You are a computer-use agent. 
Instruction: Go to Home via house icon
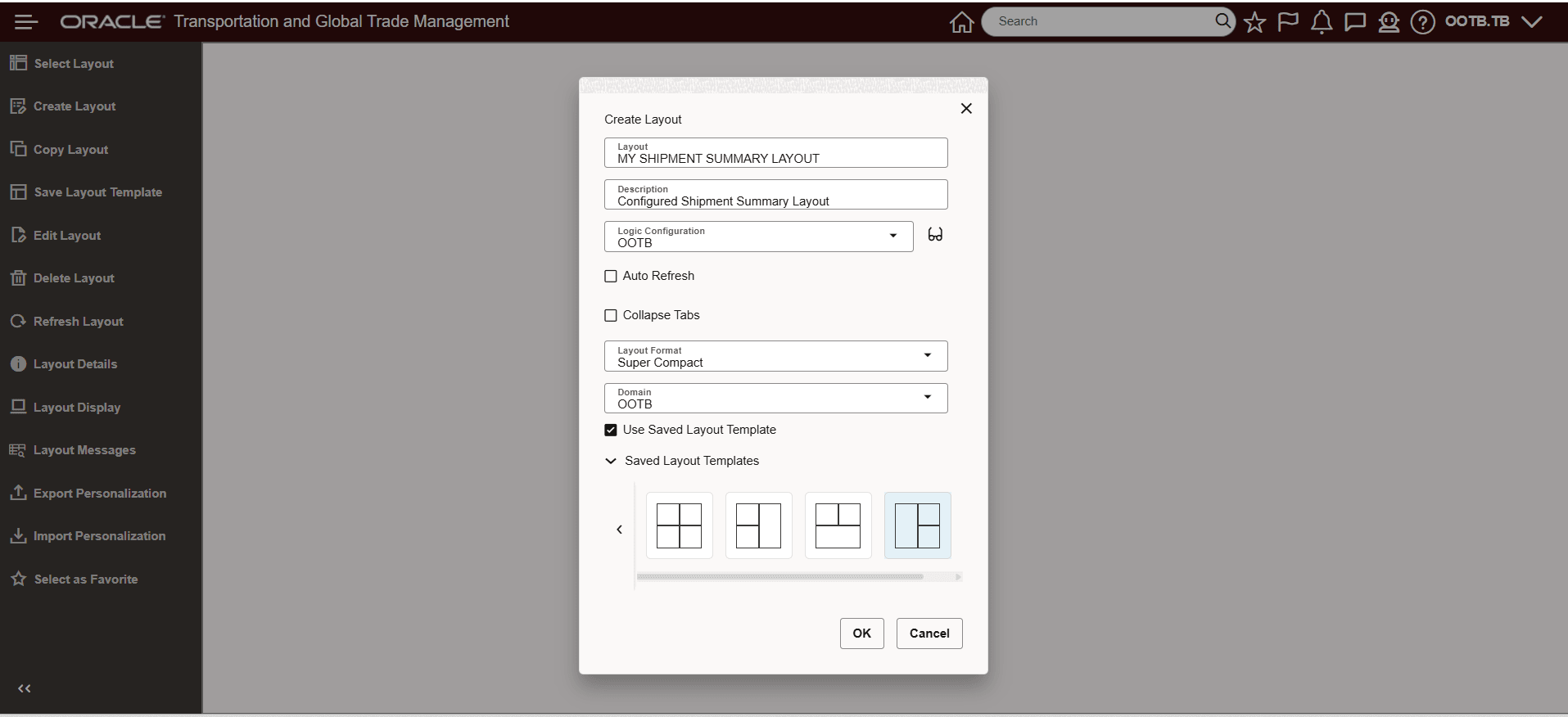(961, 22)
